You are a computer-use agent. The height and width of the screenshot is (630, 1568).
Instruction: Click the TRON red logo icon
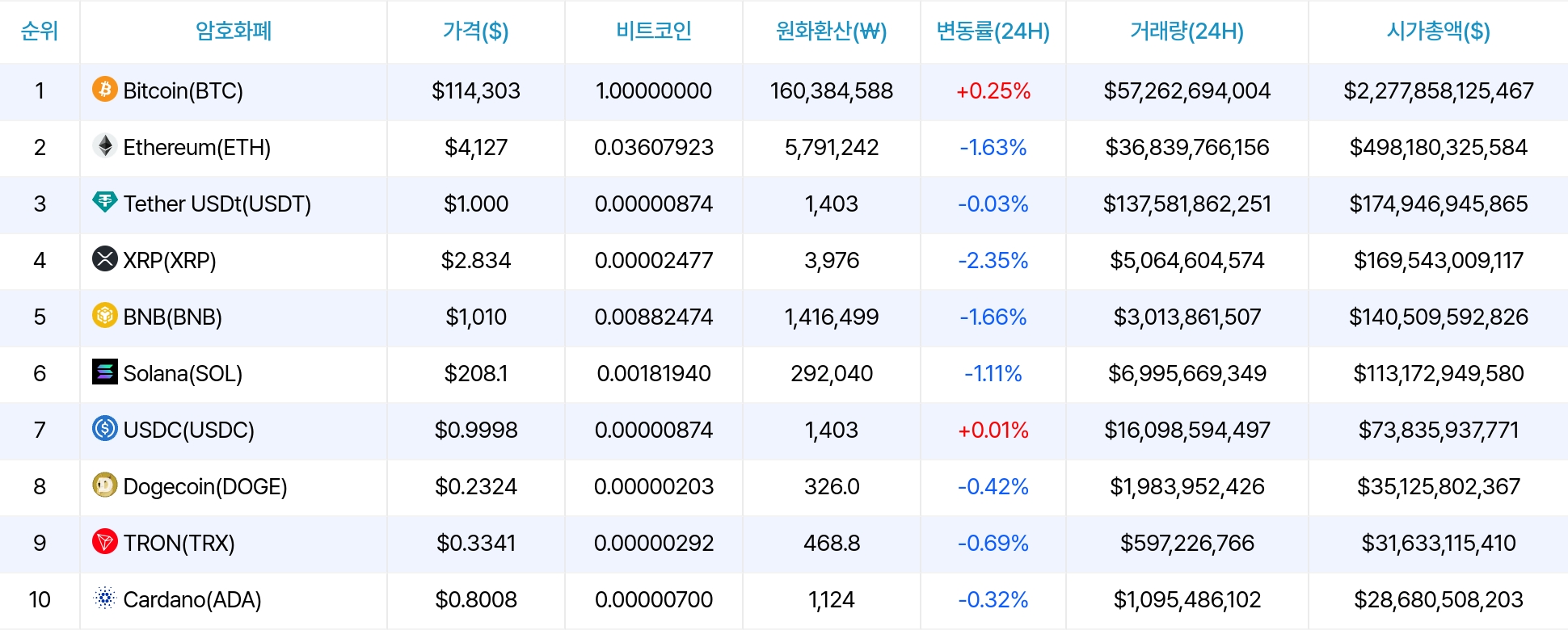coord(104,542)
